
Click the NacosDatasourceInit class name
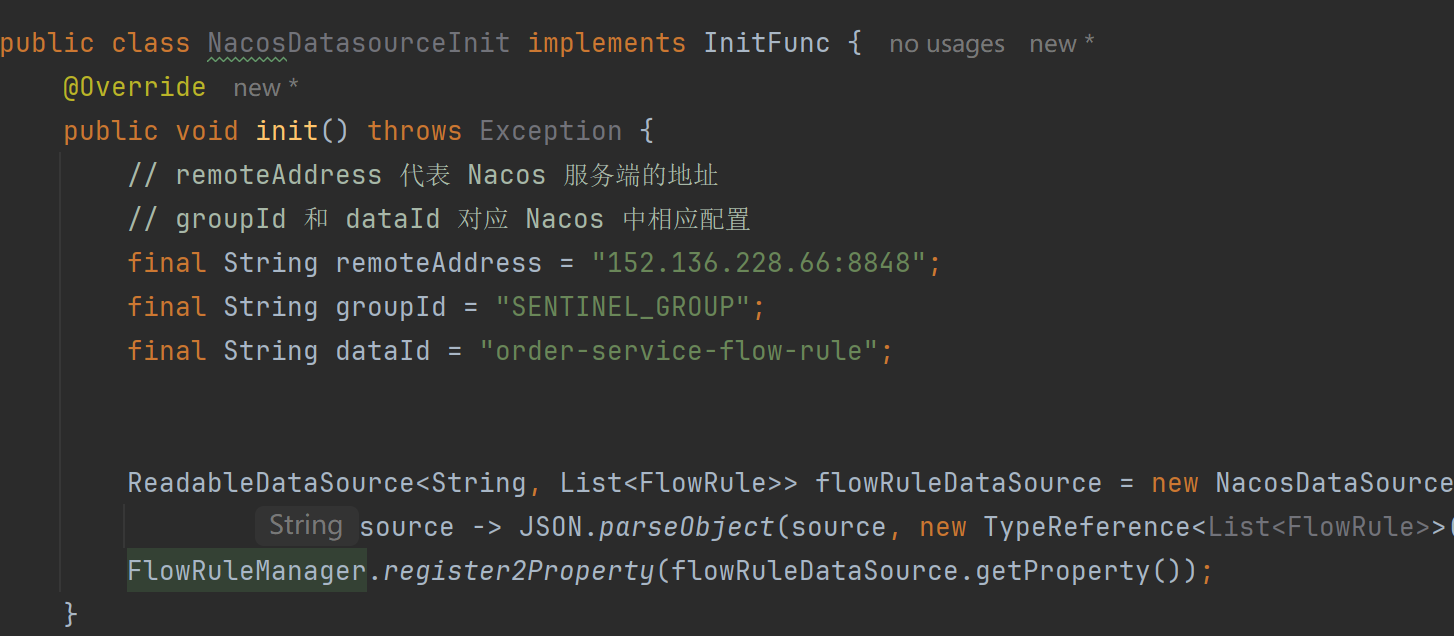359,43
